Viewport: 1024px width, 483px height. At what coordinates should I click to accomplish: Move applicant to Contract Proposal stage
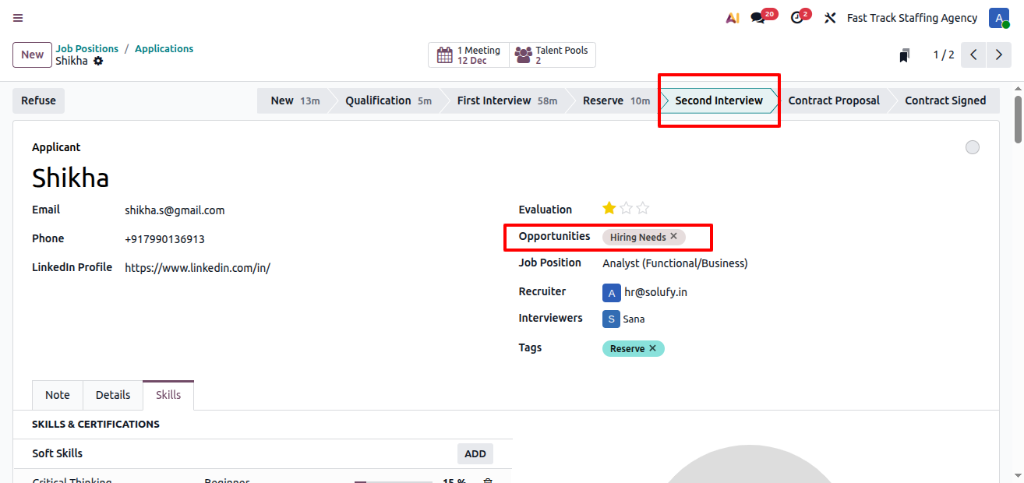pyautogui.click(x=833, y=100)
